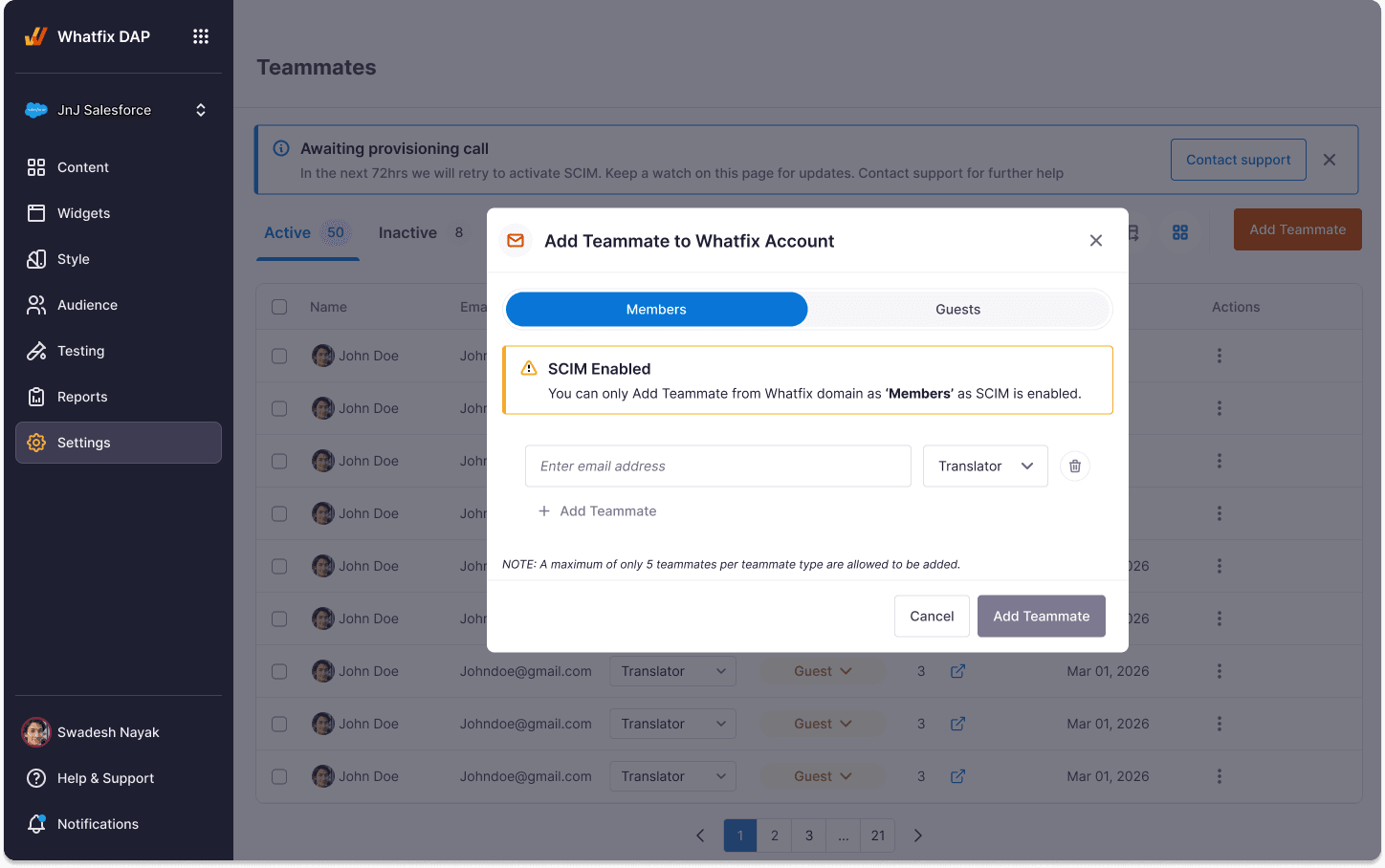
Task: Tick the checkbox for the third John Doe row
Action: point(279,461)
